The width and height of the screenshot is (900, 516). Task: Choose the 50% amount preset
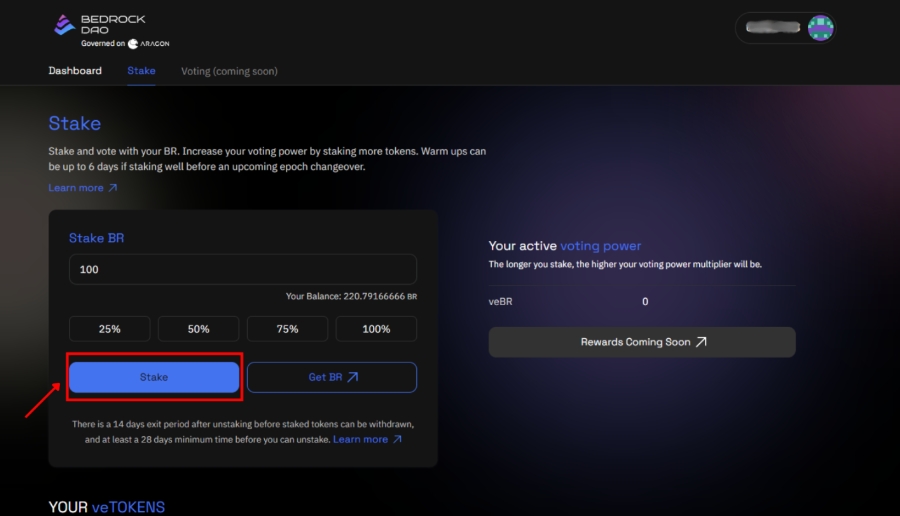[199, 329]
